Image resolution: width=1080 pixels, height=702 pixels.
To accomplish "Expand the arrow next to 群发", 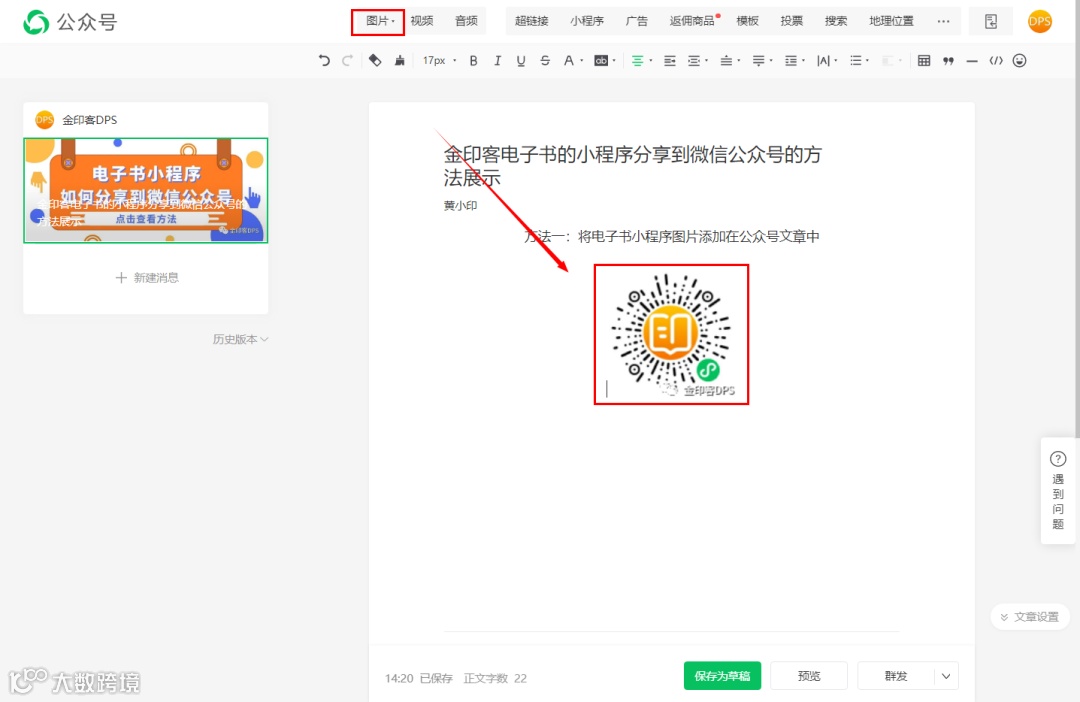I will 946,676.
